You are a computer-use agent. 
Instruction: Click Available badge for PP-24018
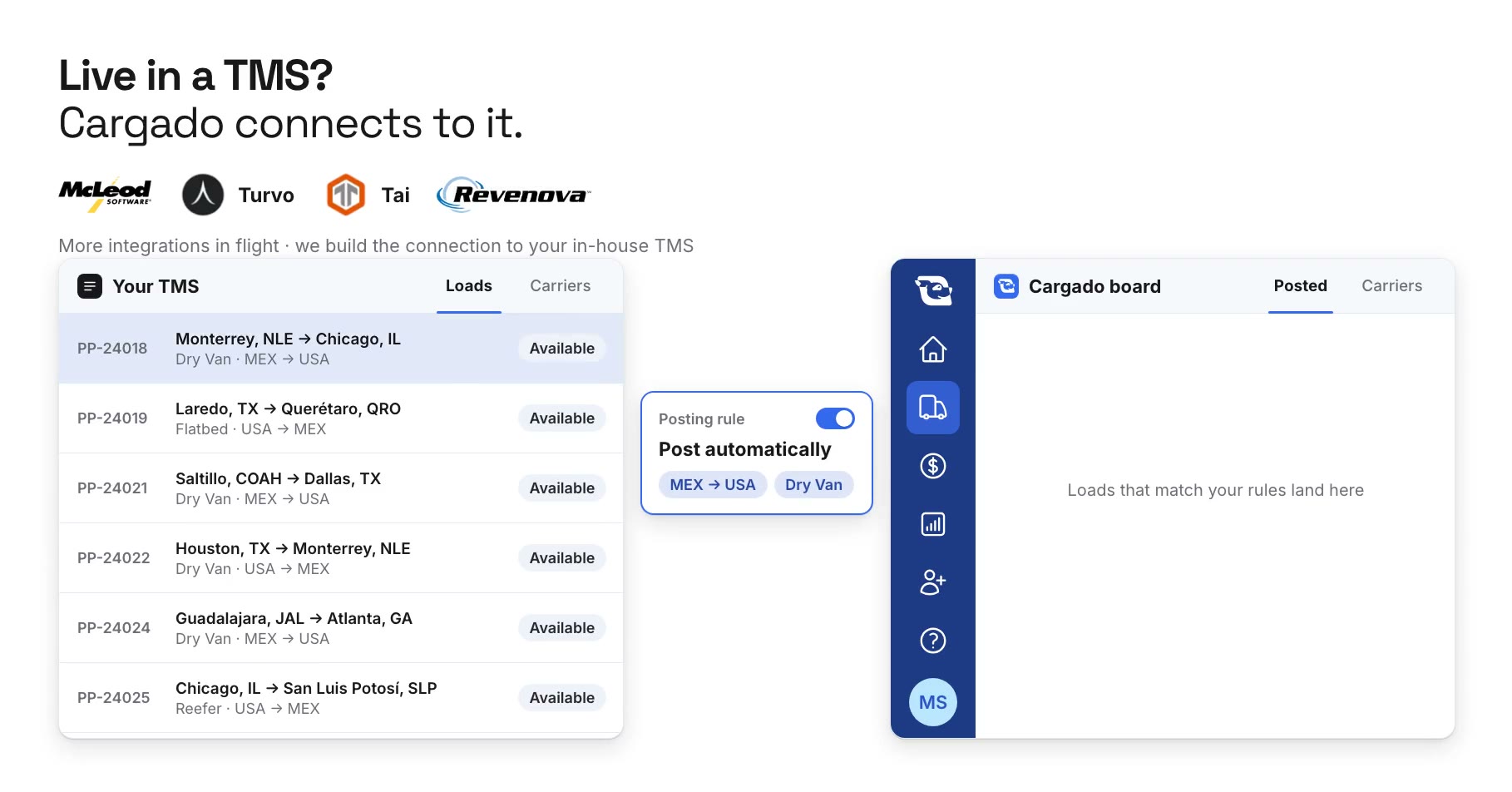point(562,349)
